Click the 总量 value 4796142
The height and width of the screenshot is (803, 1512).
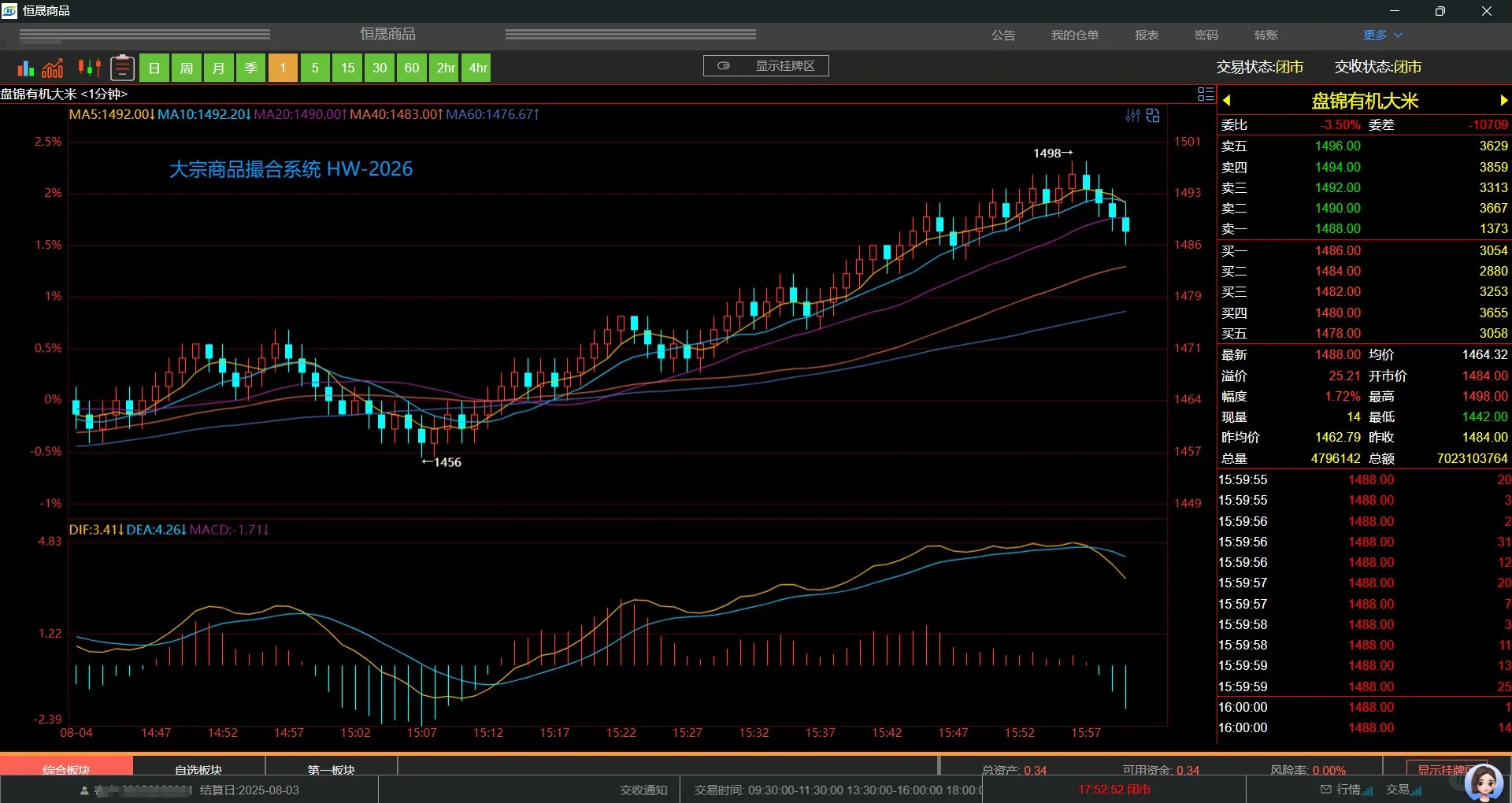tap(1335, 458)
